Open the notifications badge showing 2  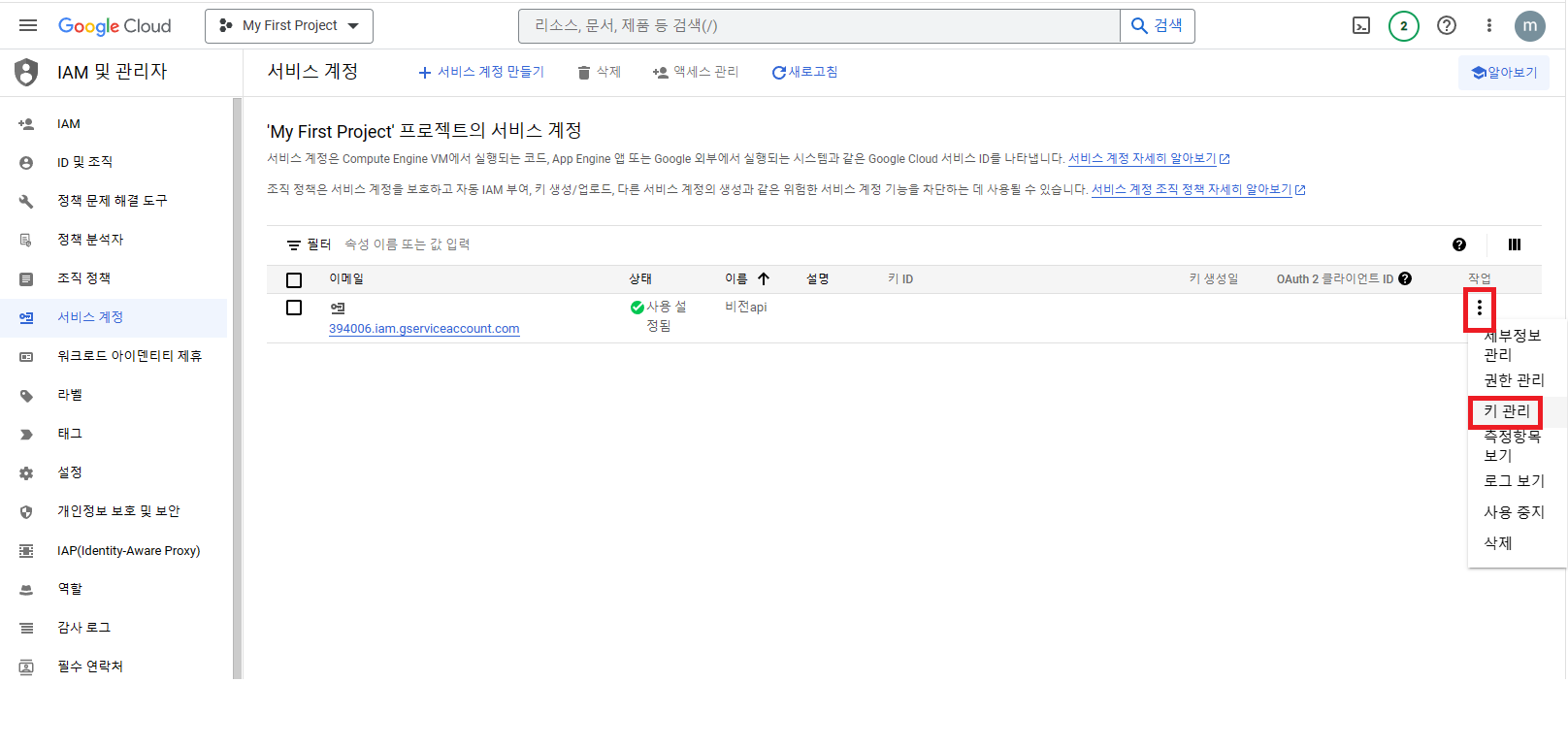click(1403, 25)
